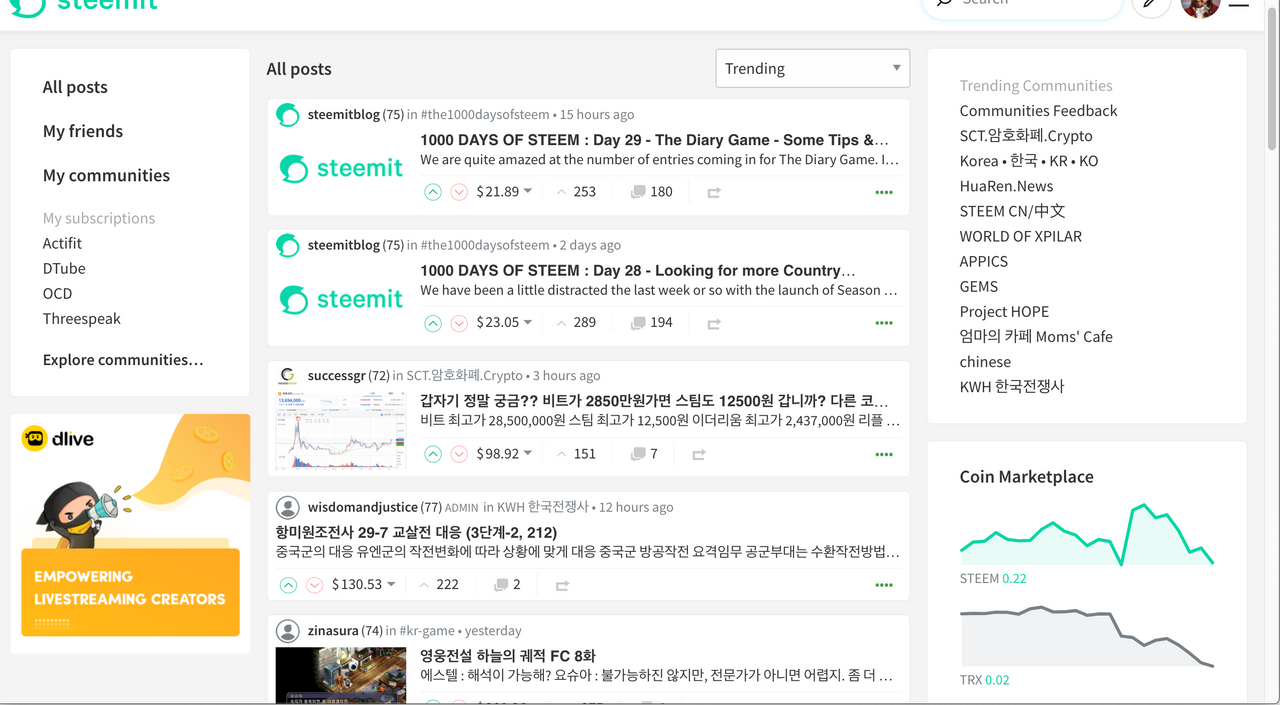Show voters list for 151 votes

(x=576, y=454)
